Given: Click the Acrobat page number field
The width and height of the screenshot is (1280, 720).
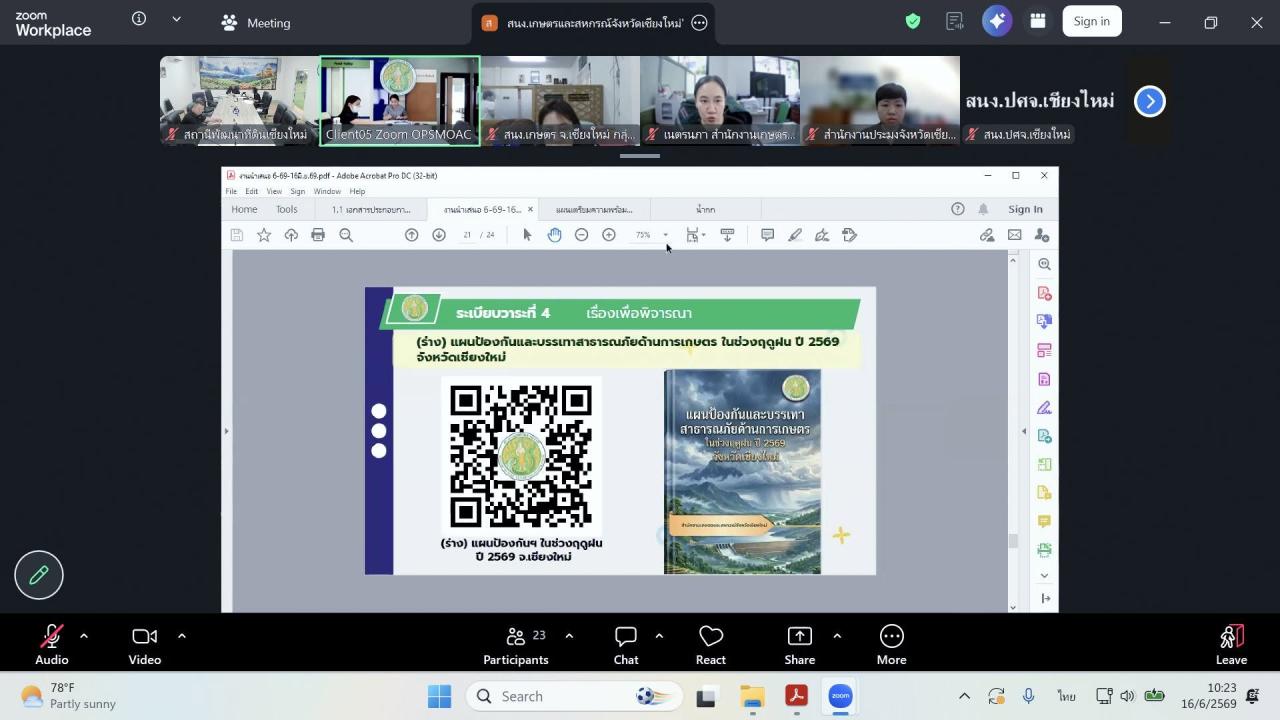Looking at the screenshot, I should click(x=467, y=235).
